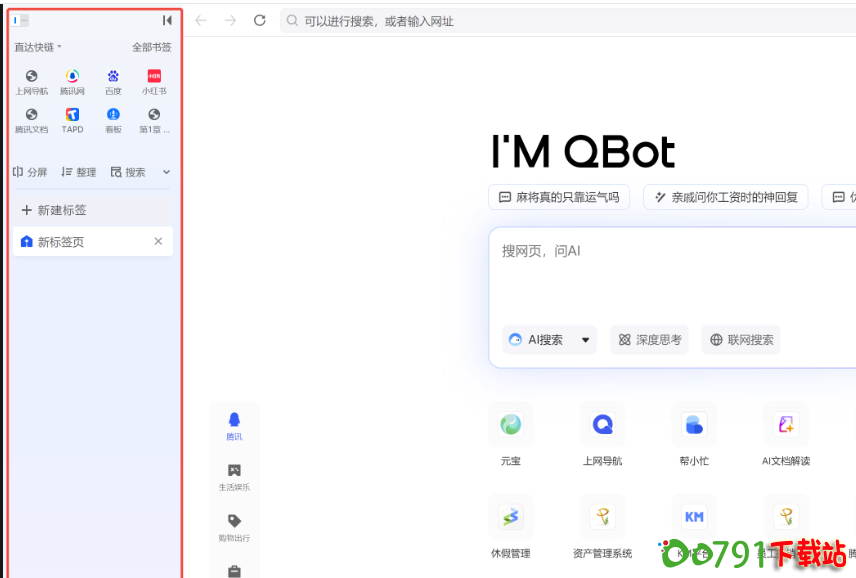Screen dimensions: 856x578
Task: Toggle 深度思考 mode
Action: coord(650,340)
